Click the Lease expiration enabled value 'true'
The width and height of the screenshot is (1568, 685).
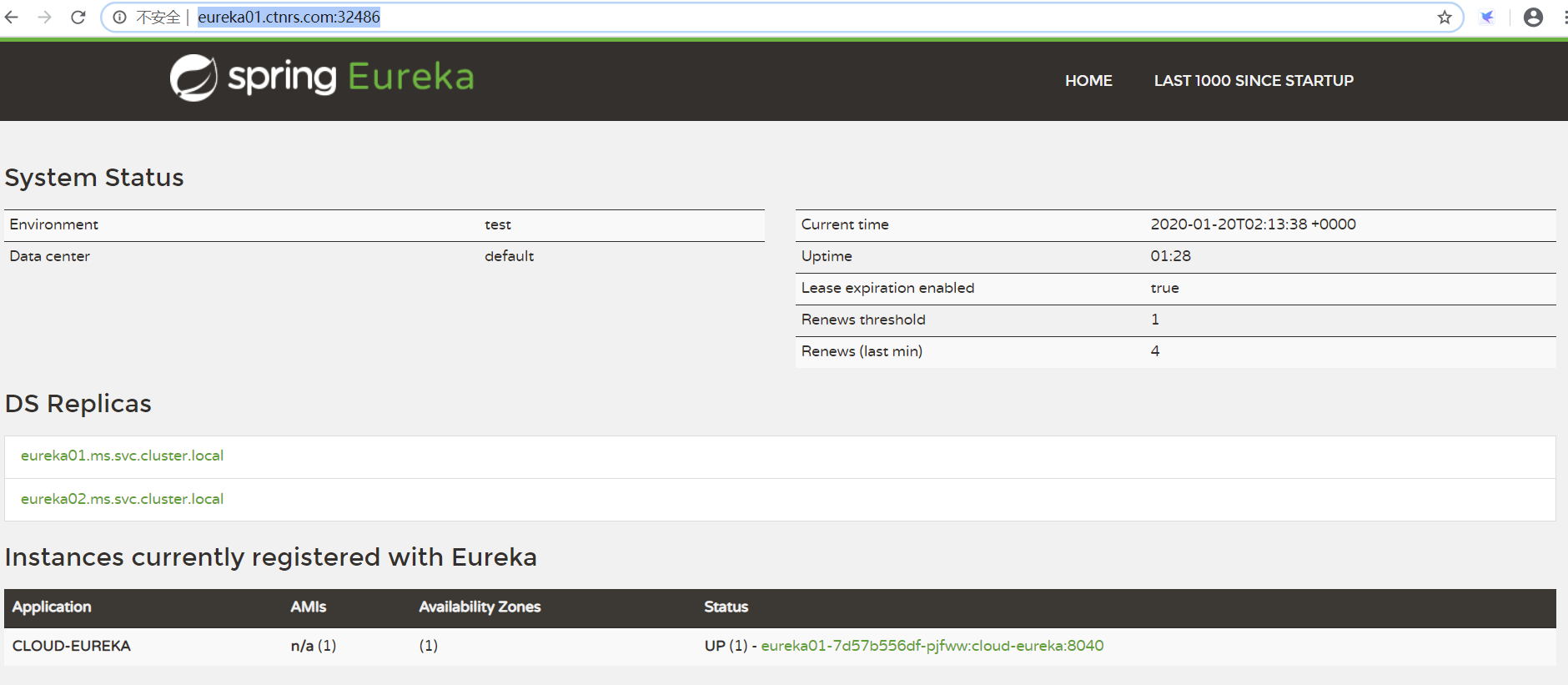tap(1164, 288)
